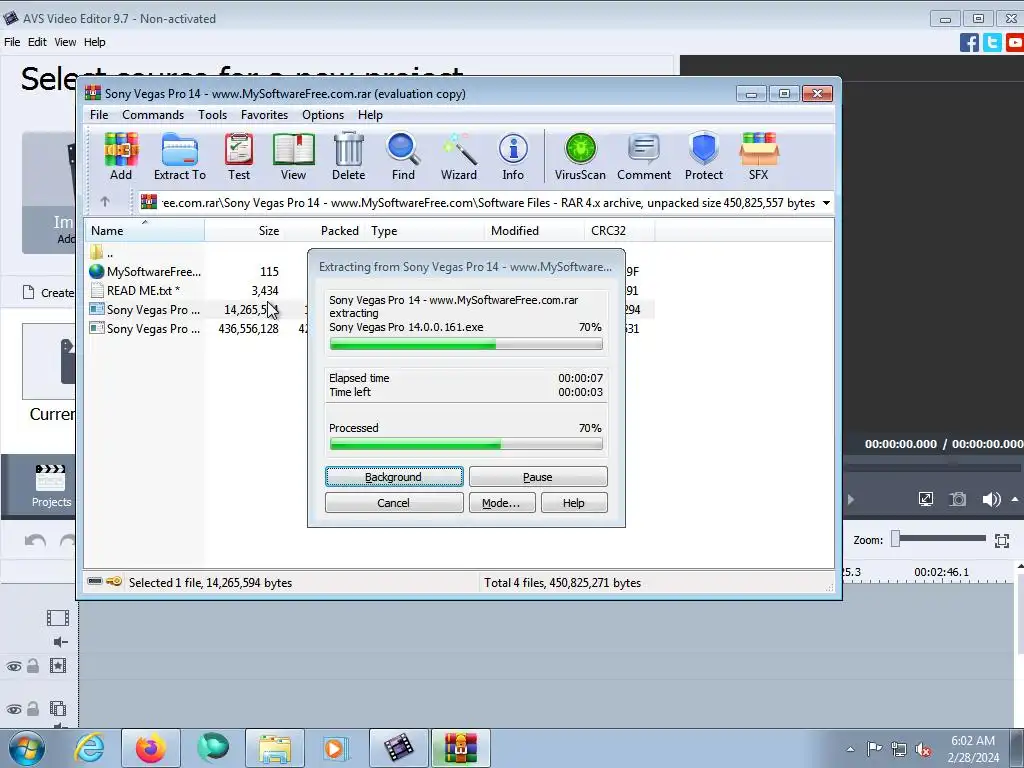
Task: Open the Commands menu
Action: pos(153,115)
